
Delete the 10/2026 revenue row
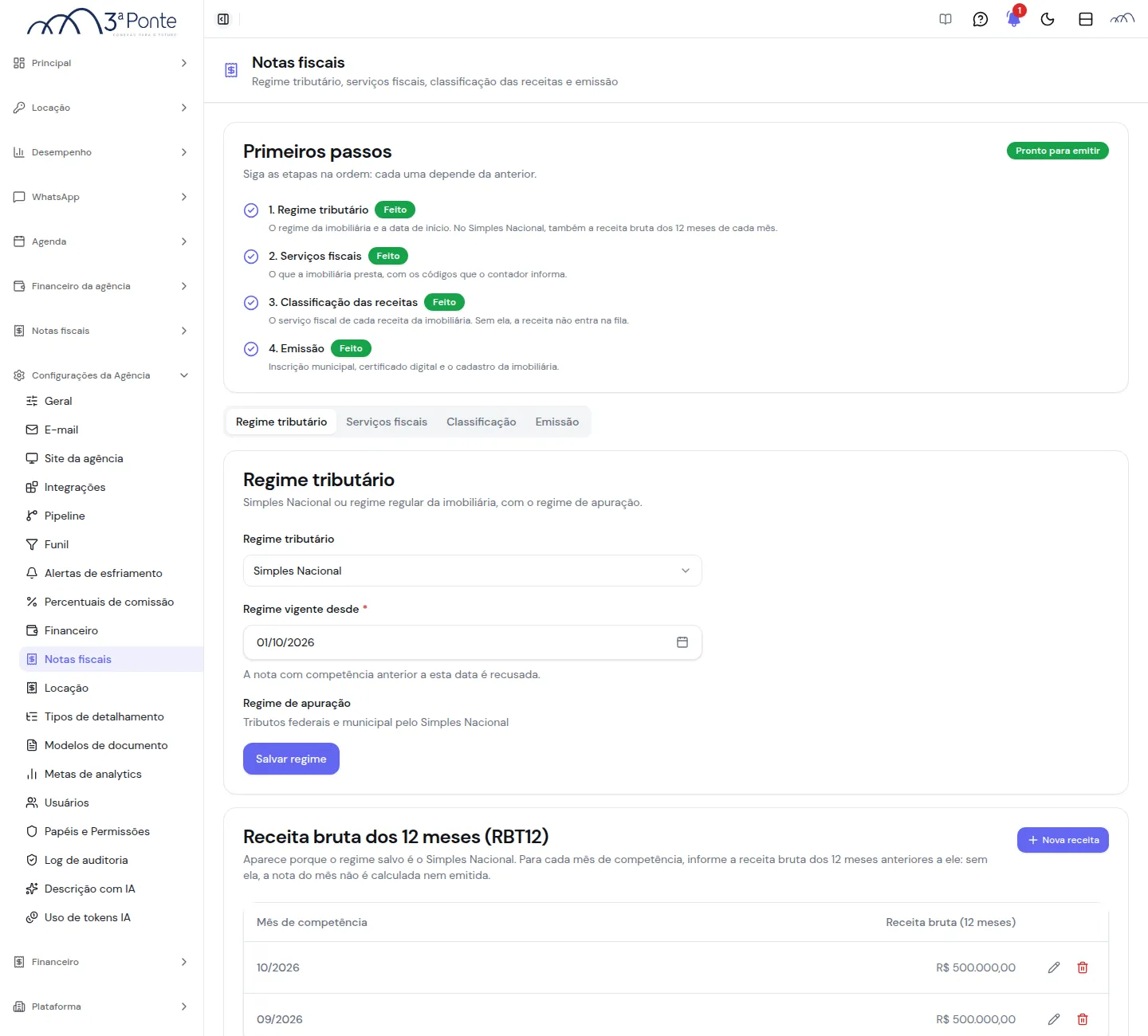1083,967
